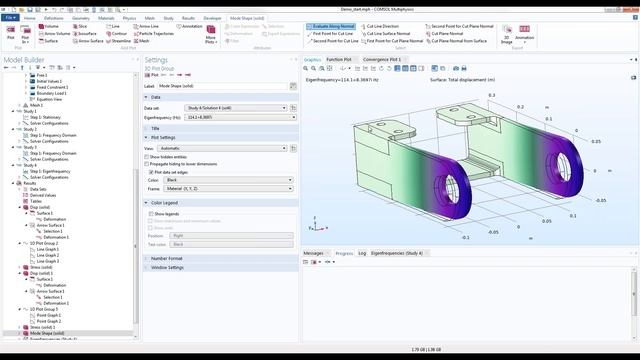The height and width of the screenshot is (360, 640).
Task: Select Second Point for Cut Line
Action: tap(332, 41)
